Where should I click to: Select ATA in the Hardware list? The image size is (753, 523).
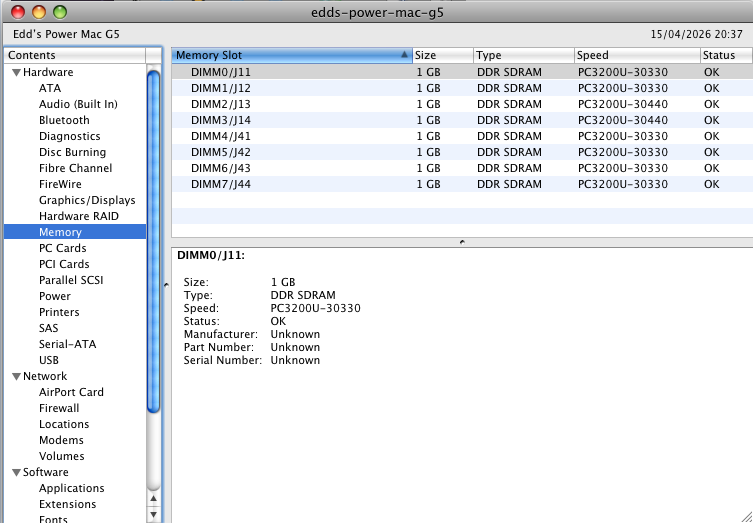pyautogui.click(x=50, y=88)
